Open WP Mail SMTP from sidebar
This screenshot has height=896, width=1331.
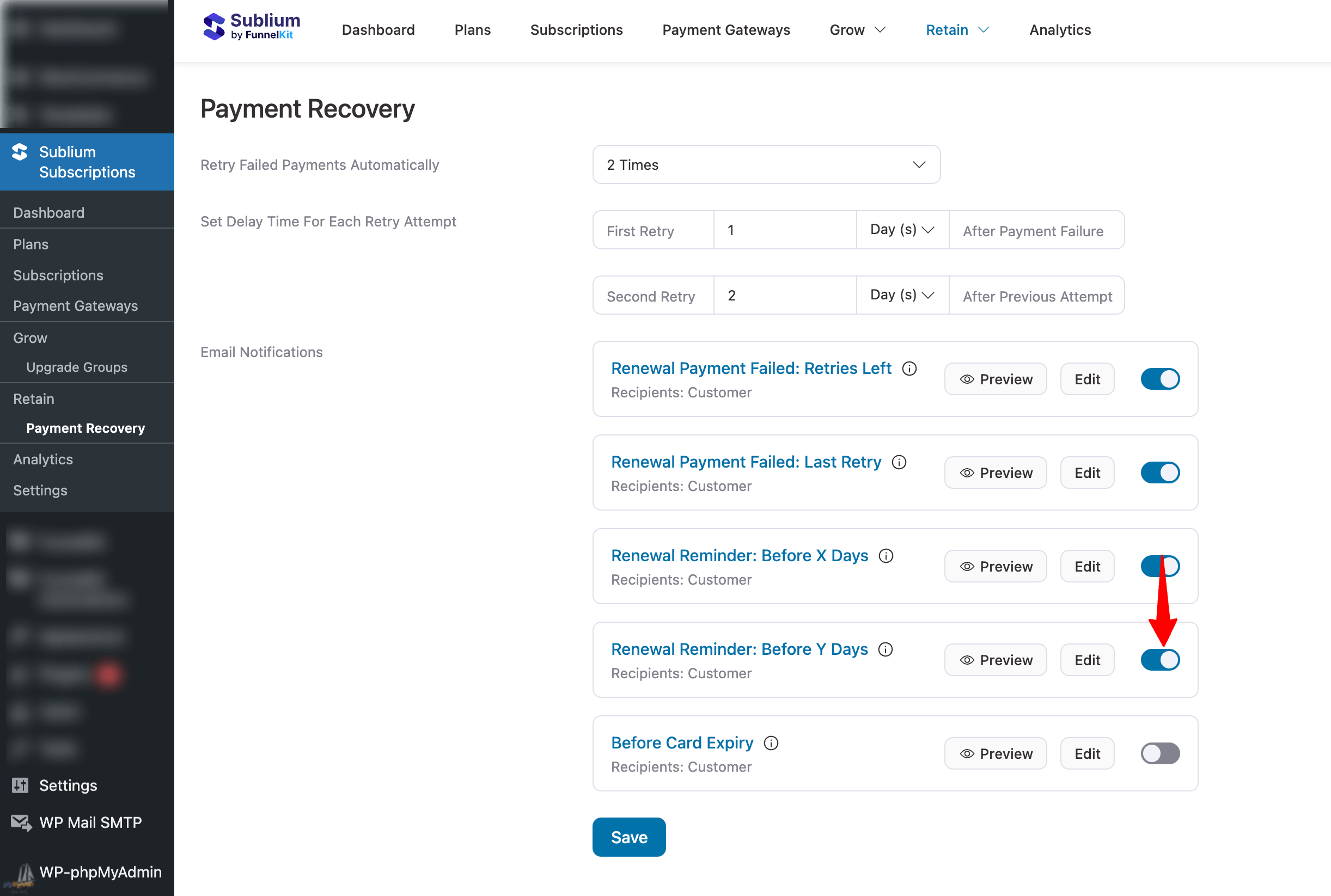tap(90, 823)
